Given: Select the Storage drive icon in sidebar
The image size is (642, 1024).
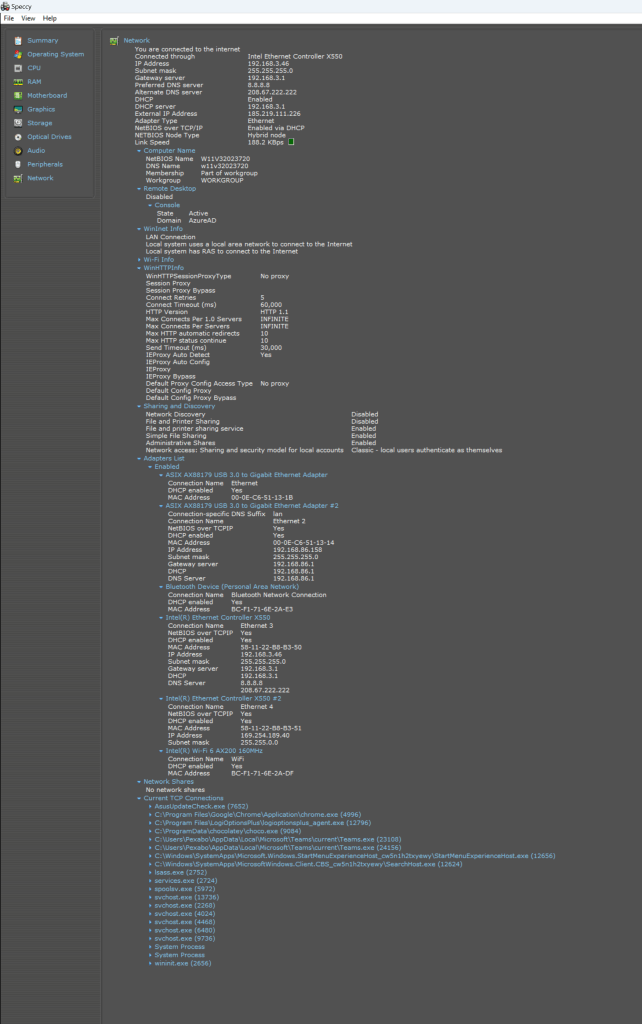Looking at the screenshot, I should (18, 123).
